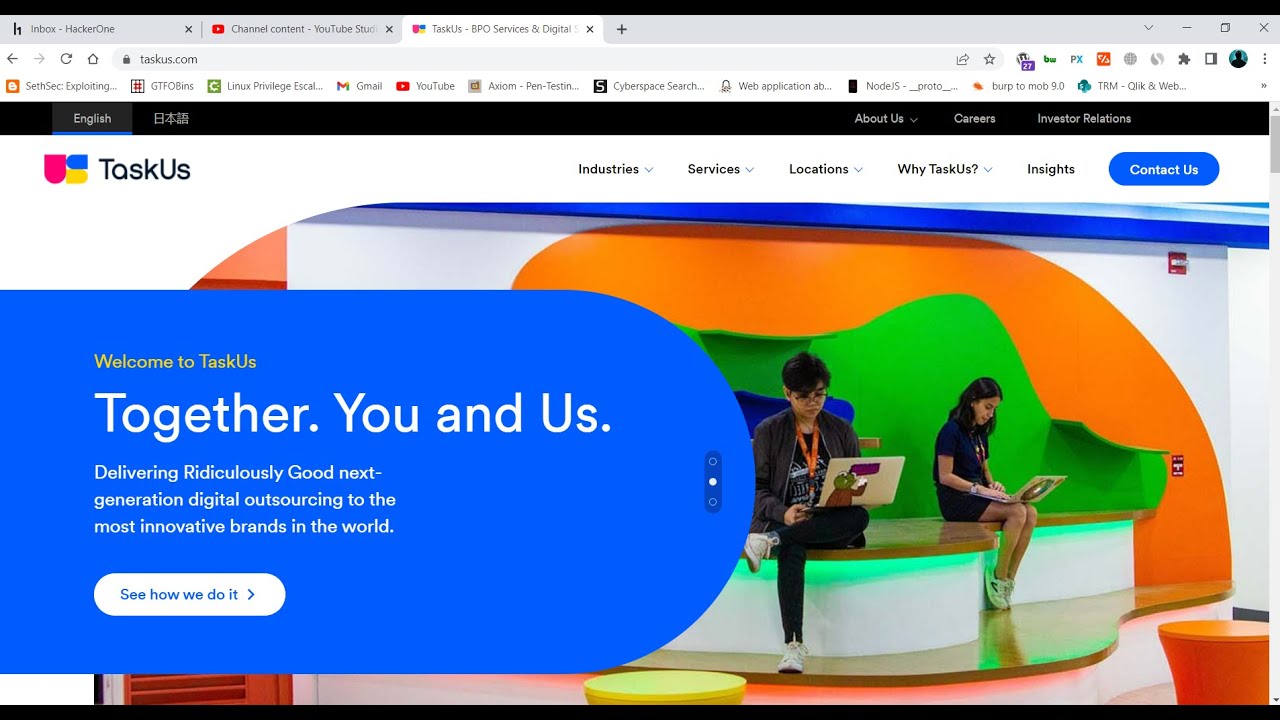This screenshot has width=1280, height=720.
Task: Open the TRM - Qlik & Web bookmark
Action: click(1132, 86)
